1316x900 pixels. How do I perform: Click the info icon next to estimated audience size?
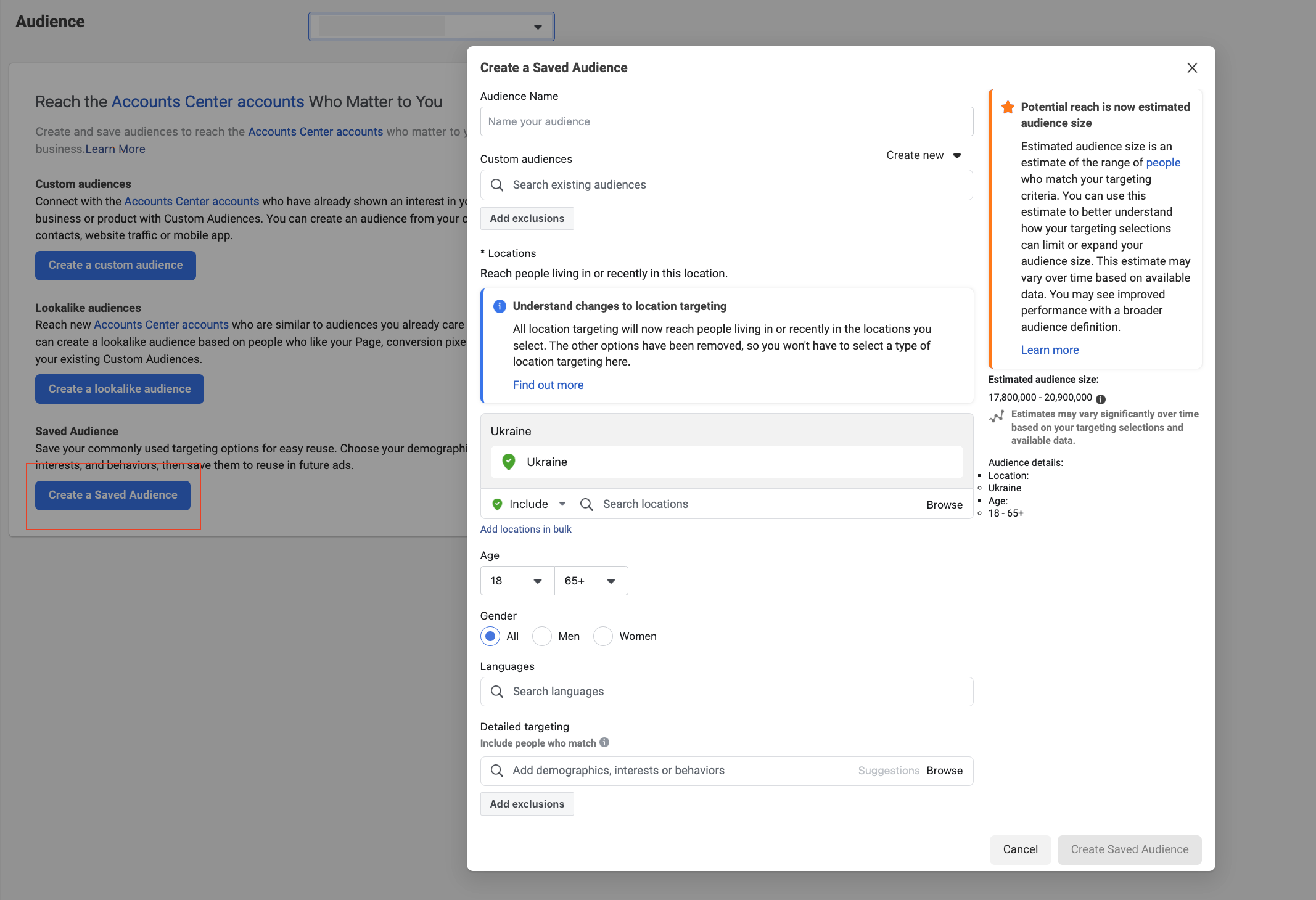coord(1101,399)
